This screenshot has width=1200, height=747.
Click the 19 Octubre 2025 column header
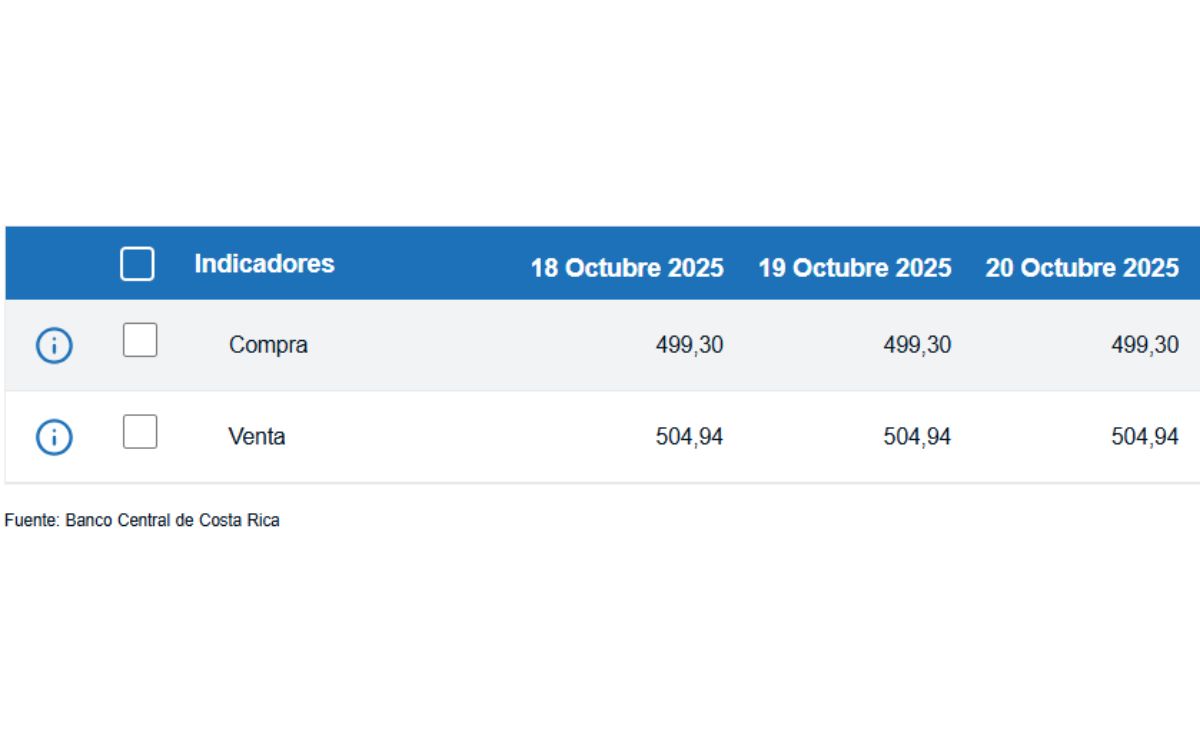[x=854, y=268]
